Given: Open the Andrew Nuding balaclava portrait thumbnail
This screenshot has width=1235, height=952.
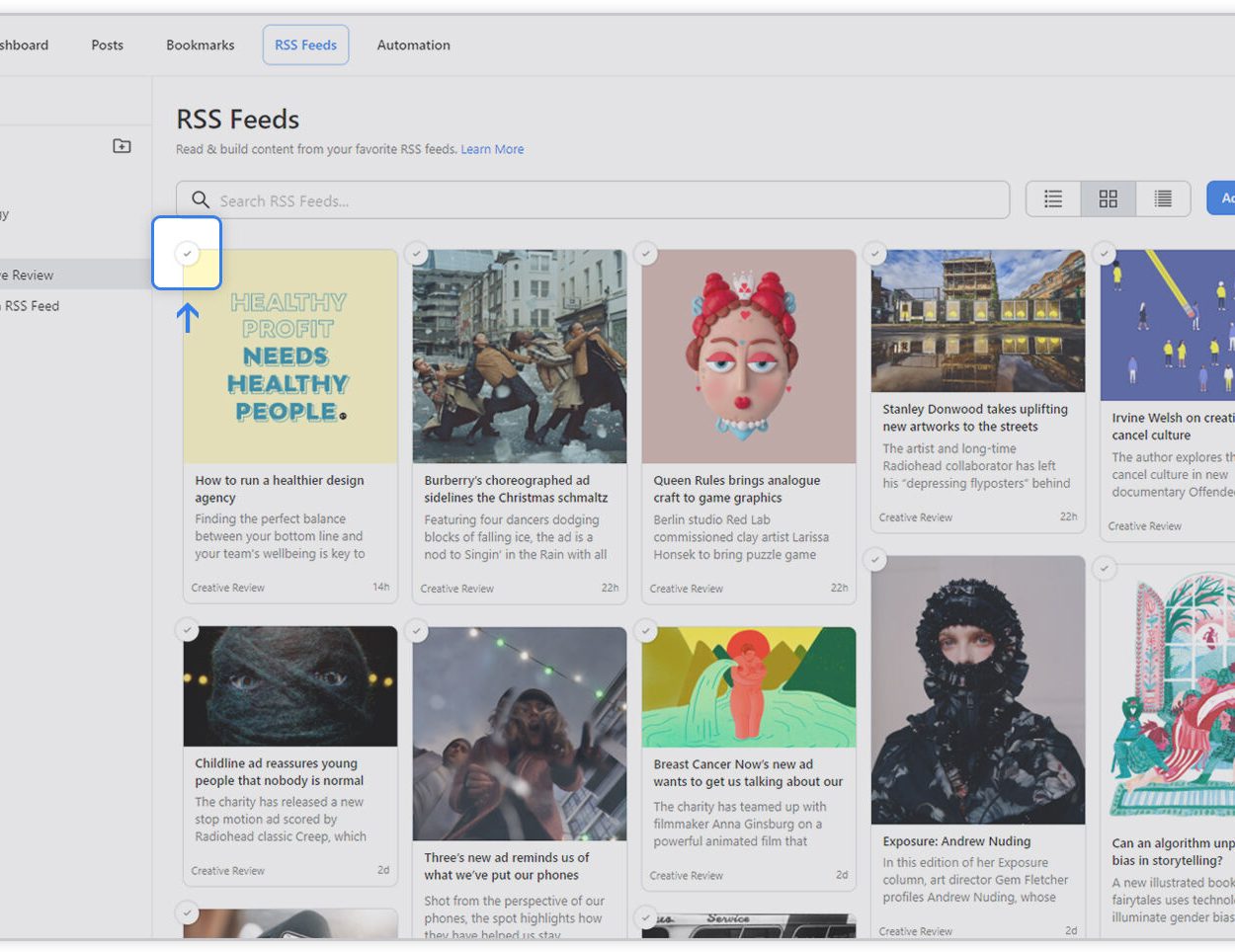Looking at the screenshot, I should tap(978, 690).
